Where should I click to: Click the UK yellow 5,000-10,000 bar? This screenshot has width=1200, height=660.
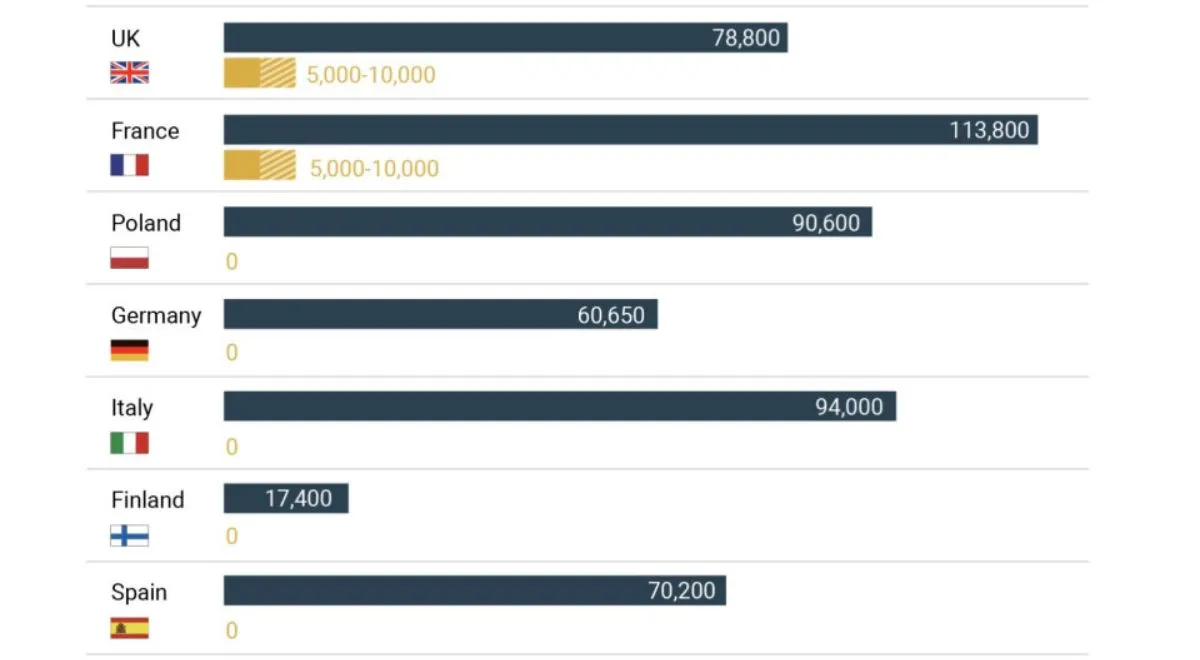pos(259,73)
